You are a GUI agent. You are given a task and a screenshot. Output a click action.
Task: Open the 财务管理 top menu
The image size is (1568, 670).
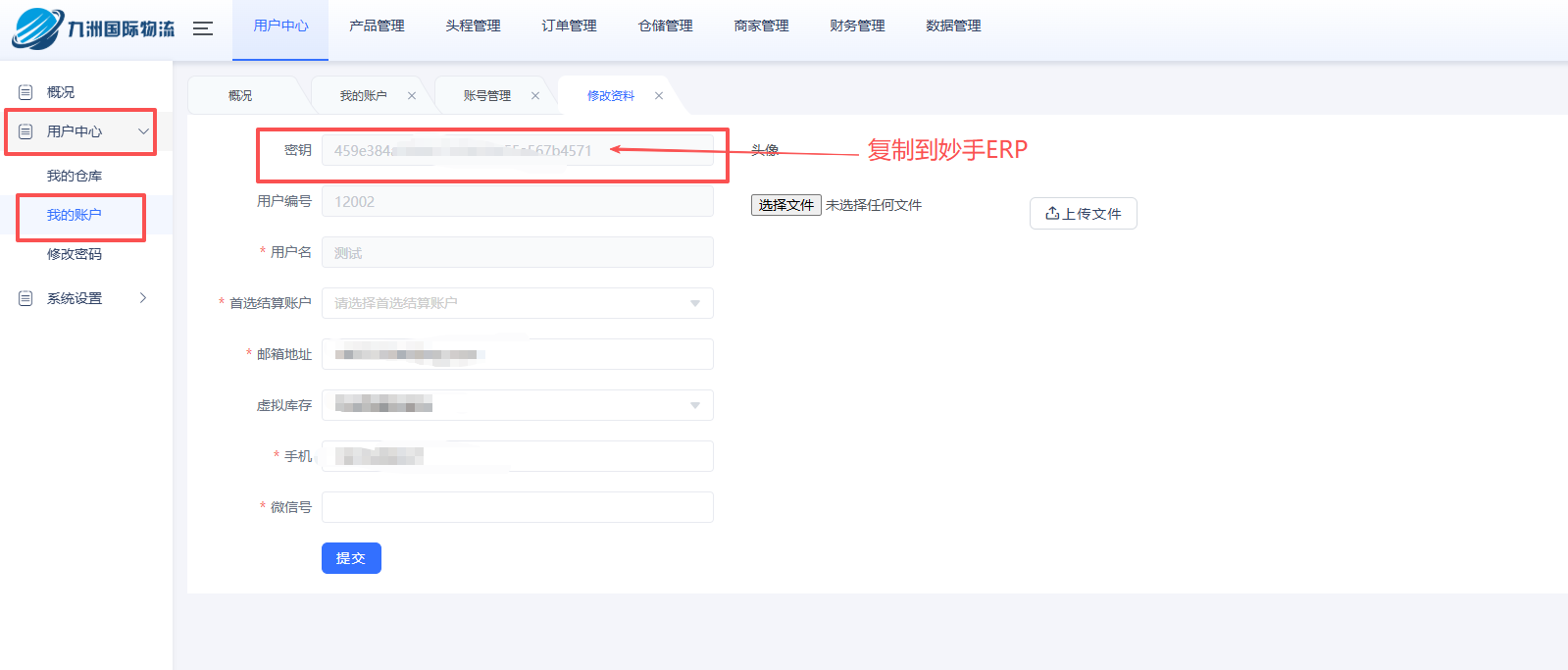tap(857, 26)
